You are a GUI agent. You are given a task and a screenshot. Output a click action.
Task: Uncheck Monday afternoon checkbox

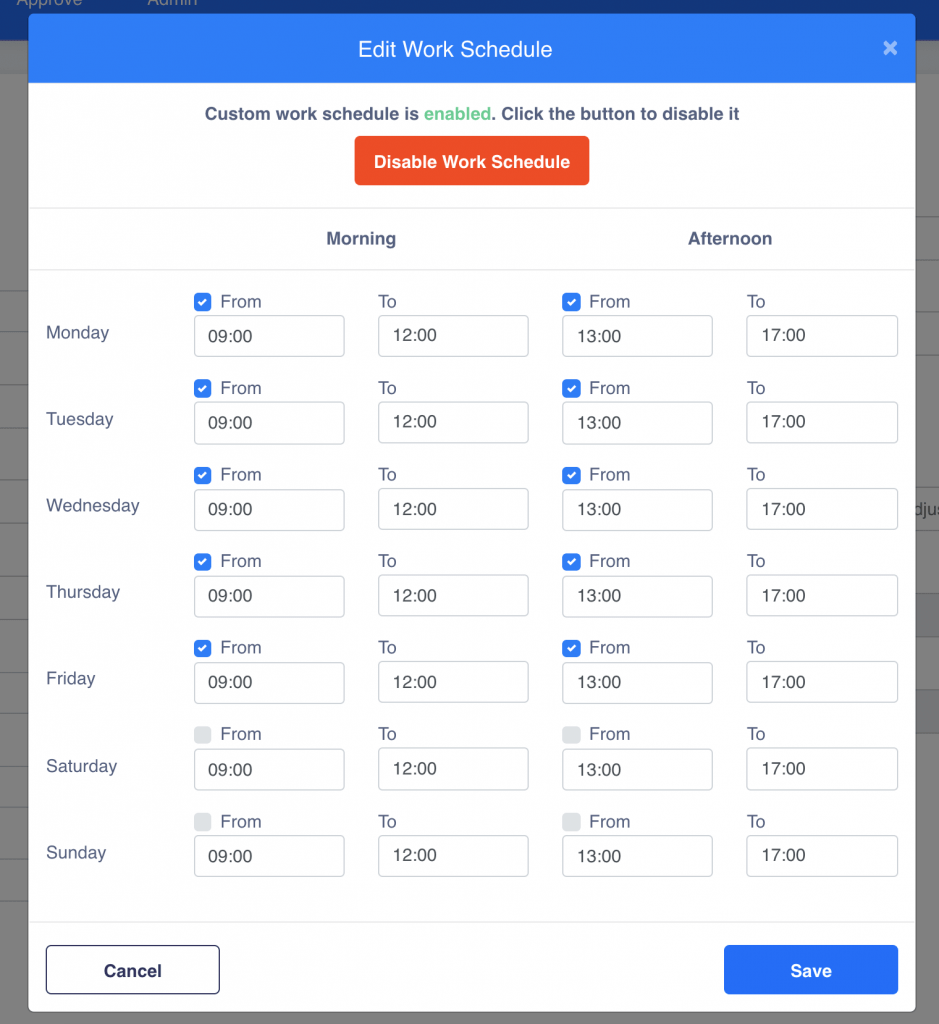click(571, 302)
